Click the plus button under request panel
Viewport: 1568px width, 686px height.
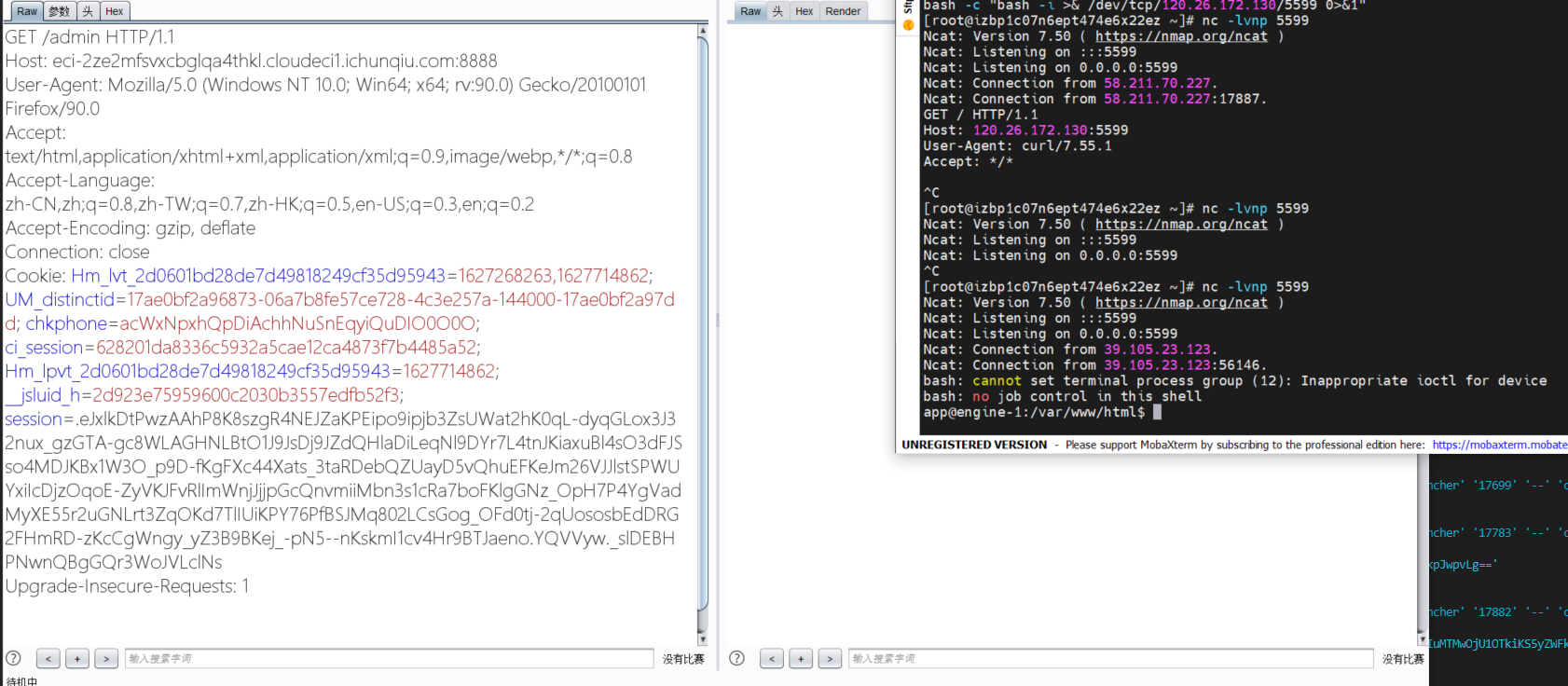pyautogui.click(x=77, y=659)
